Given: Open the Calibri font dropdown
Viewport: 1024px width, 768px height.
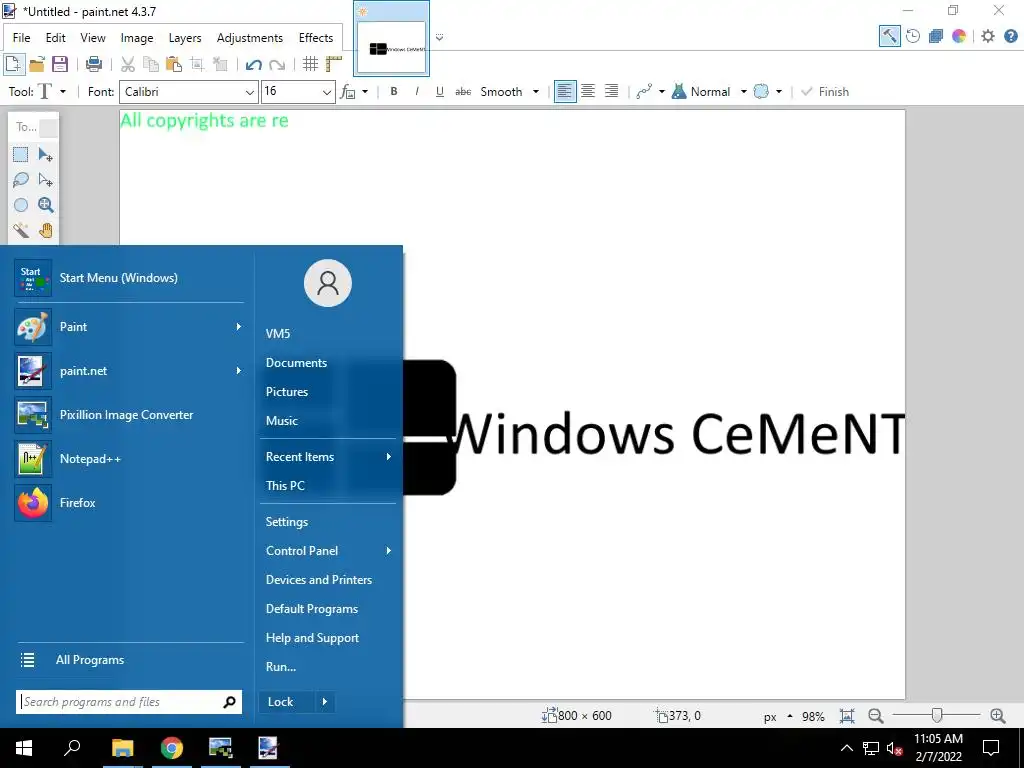Looking at the screenshot, I should [249, 92].
